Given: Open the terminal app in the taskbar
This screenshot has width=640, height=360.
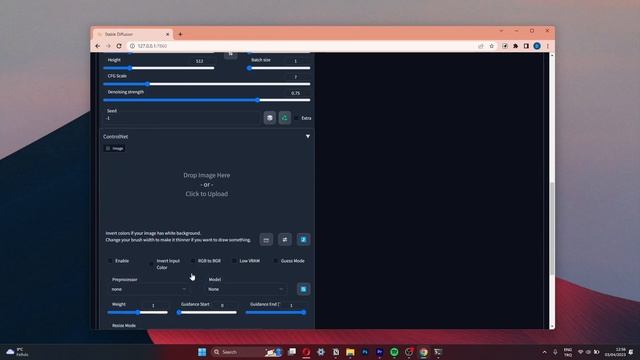Looking at the screenshot, I should coord(438,352).
